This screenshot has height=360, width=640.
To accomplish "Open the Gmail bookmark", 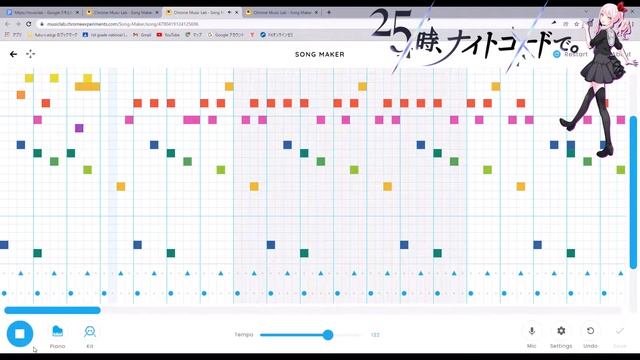I will click(142, 35).
